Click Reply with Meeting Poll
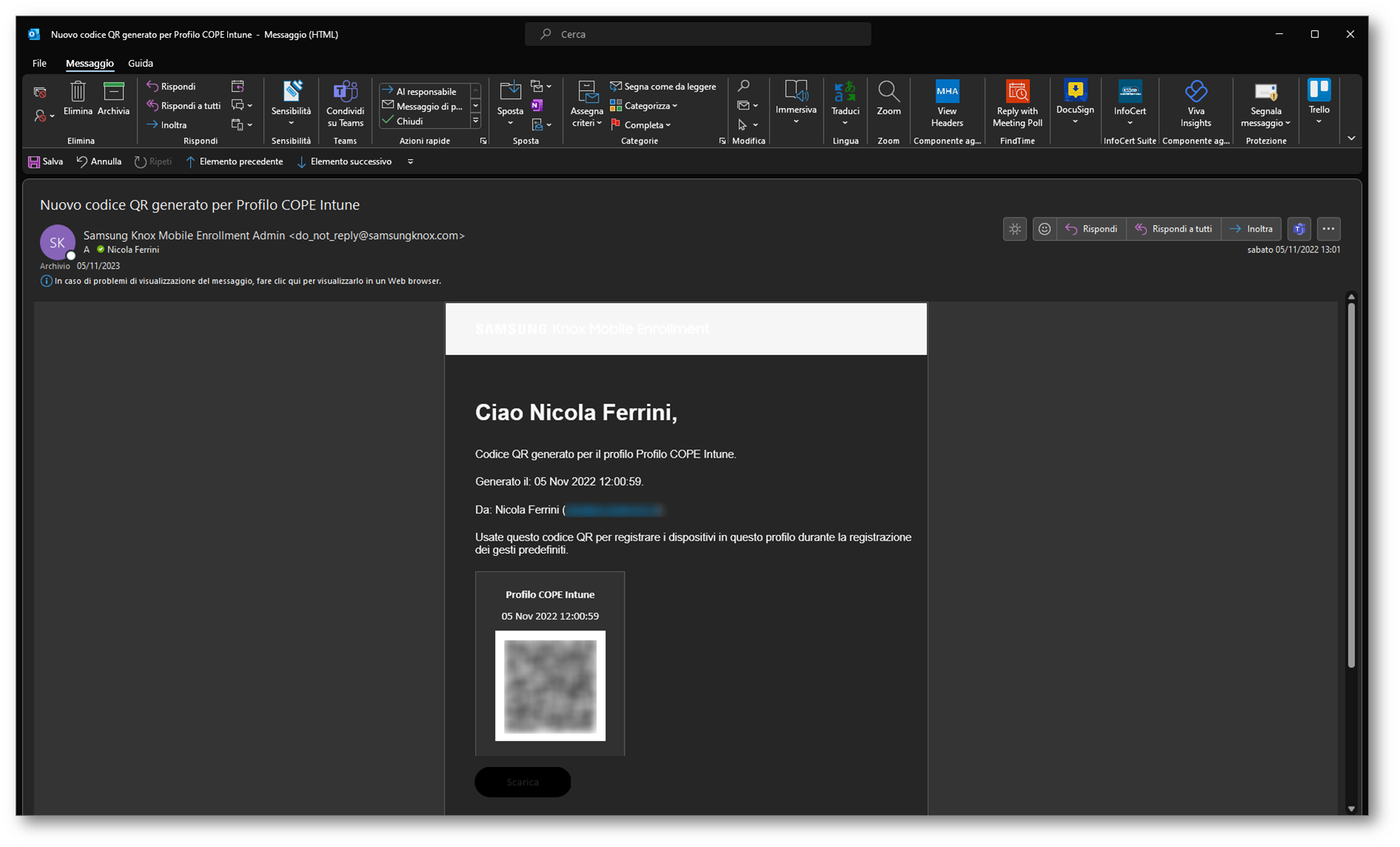Screen dimensions: 1400x847 (x=1017, y=104)
